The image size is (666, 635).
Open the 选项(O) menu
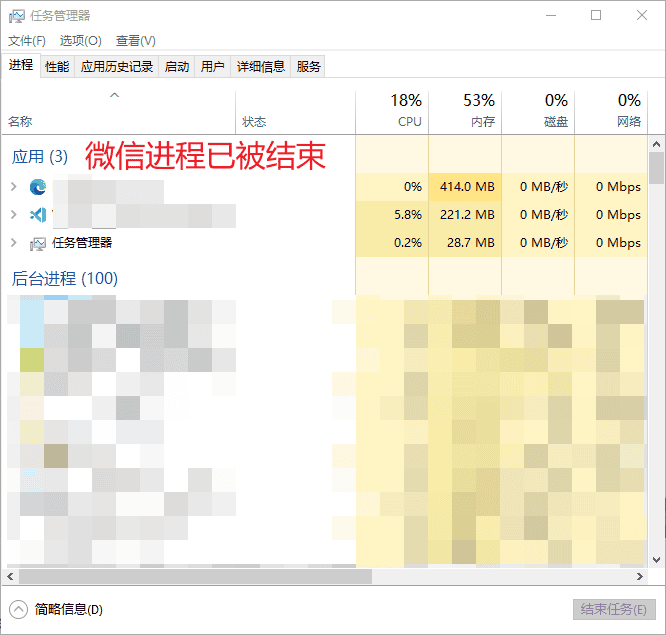(81, 41)
